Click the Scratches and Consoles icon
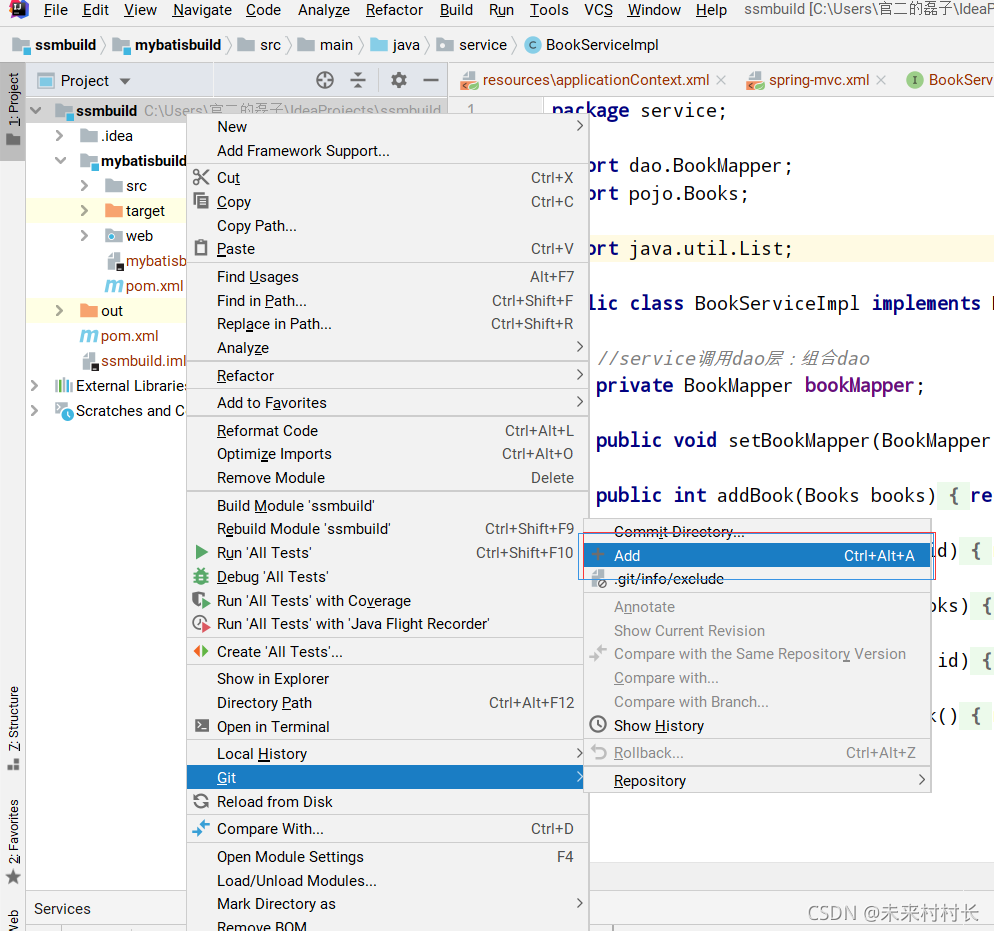 tap(63, 411)
